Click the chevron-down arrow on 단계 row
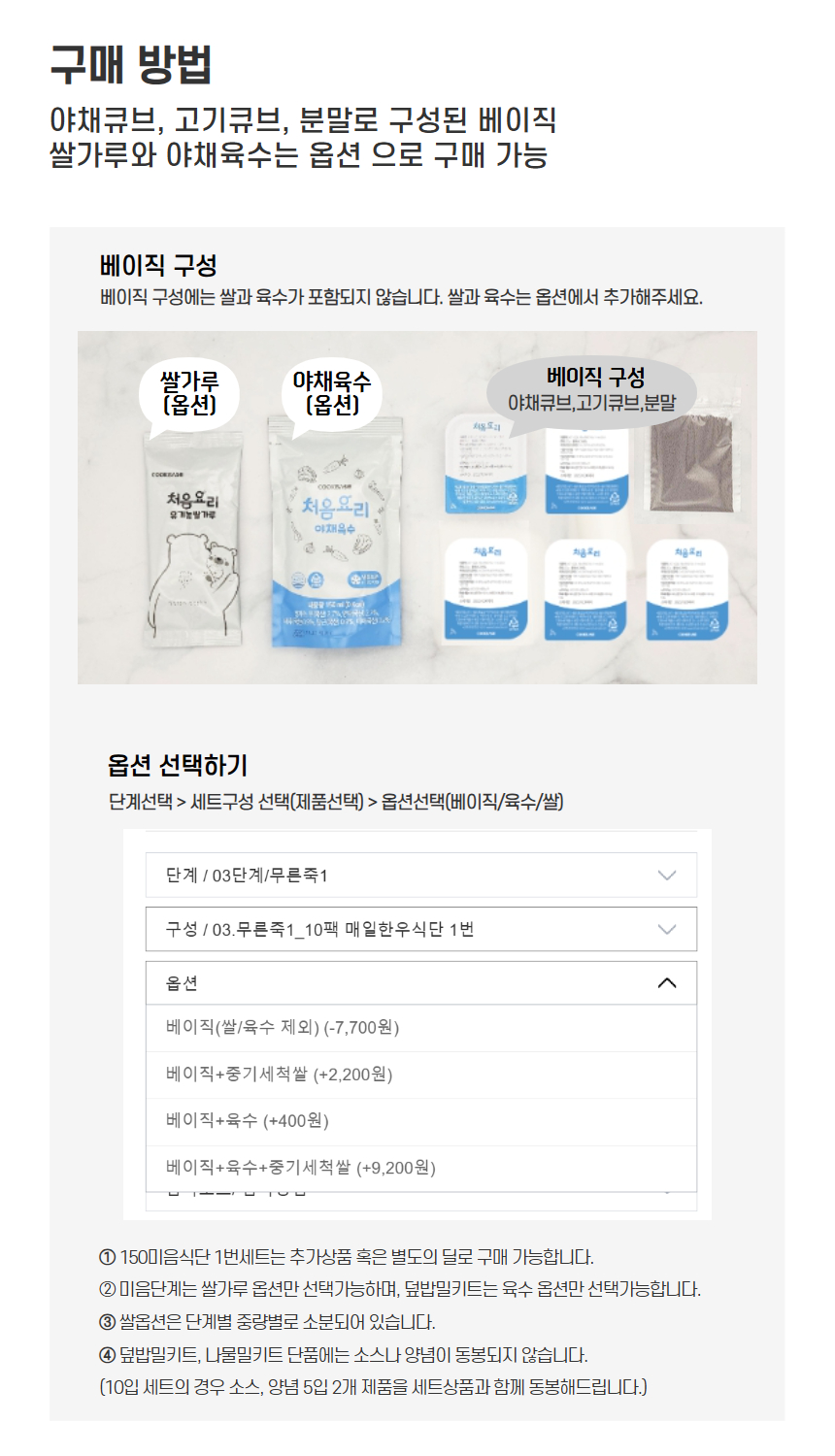 pyautogui.click(x=667, y=875)
